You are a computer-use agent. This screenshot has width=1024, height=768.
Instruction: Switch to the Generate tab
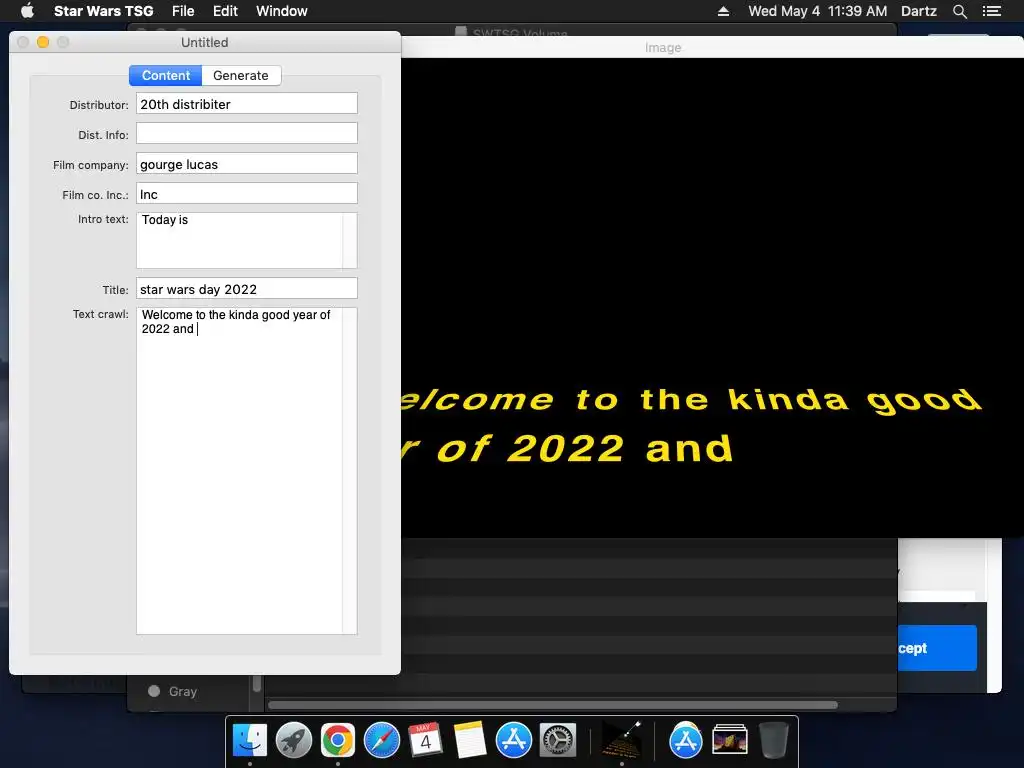(x=241, y=76)
